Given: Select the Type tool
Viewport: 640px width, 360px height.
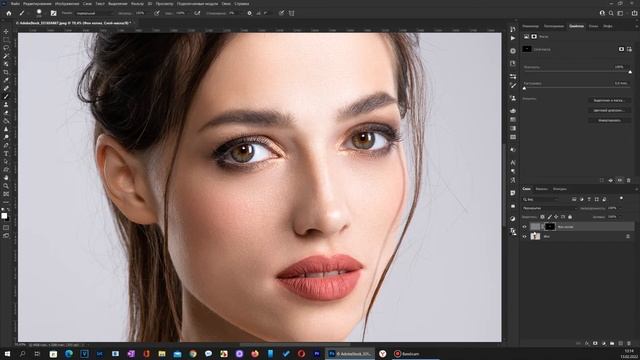Looking at the screenshot, I should (x=6, y=154).
